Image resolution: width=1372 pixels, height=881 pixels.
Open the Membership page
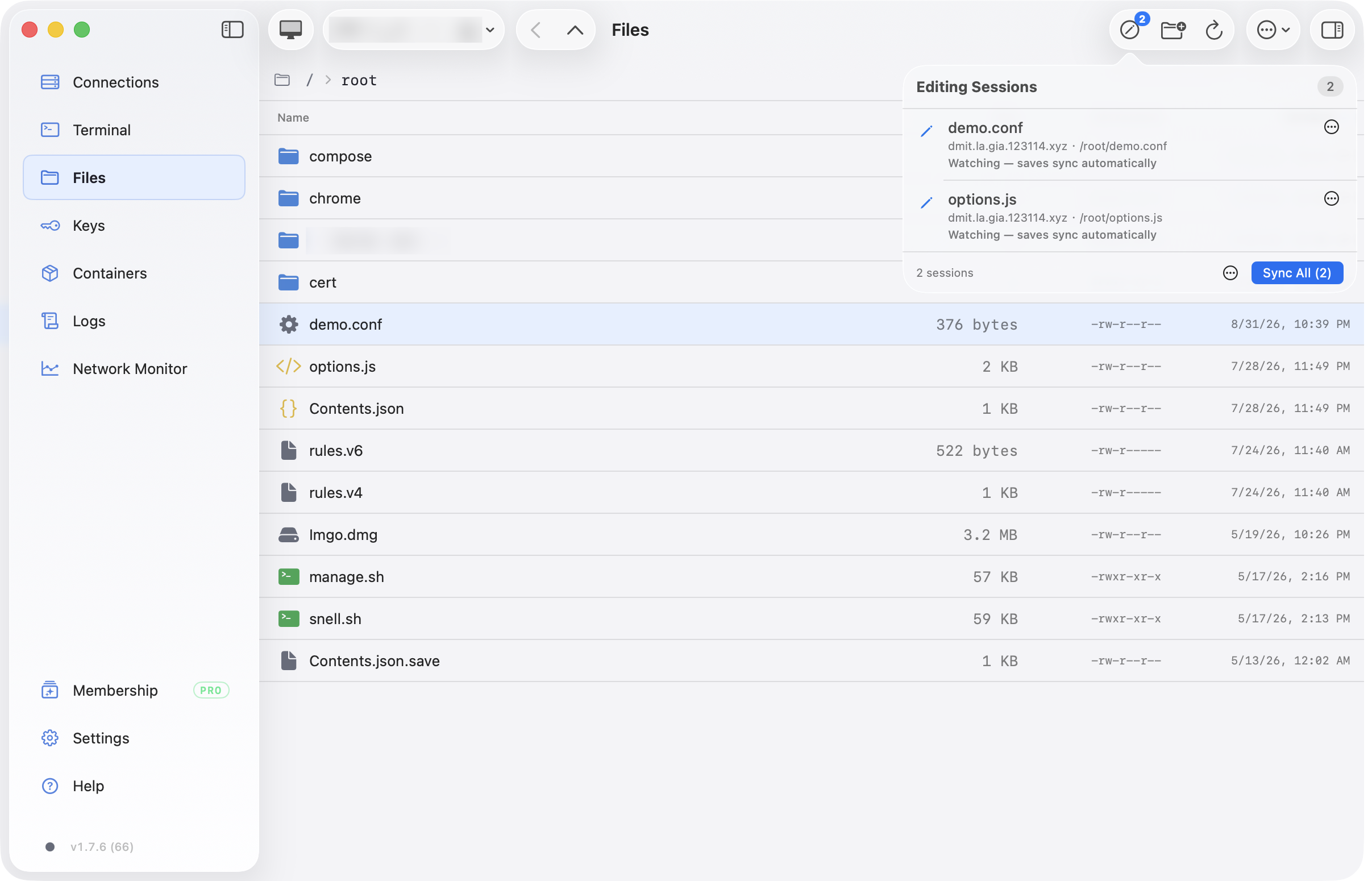[x=134, y=690]
